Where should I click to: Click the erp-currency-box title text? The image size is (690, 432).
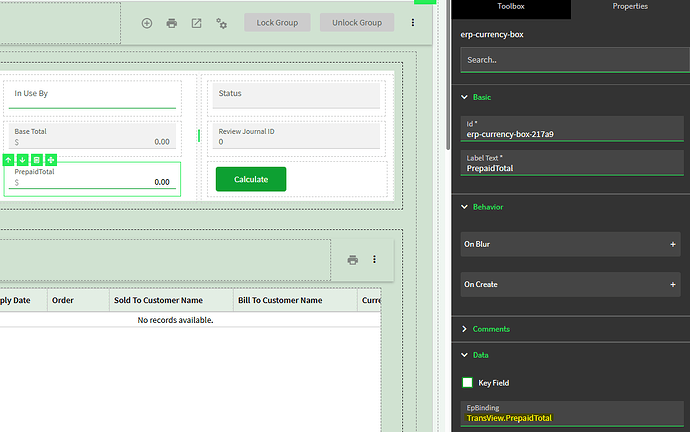(492, 34)
